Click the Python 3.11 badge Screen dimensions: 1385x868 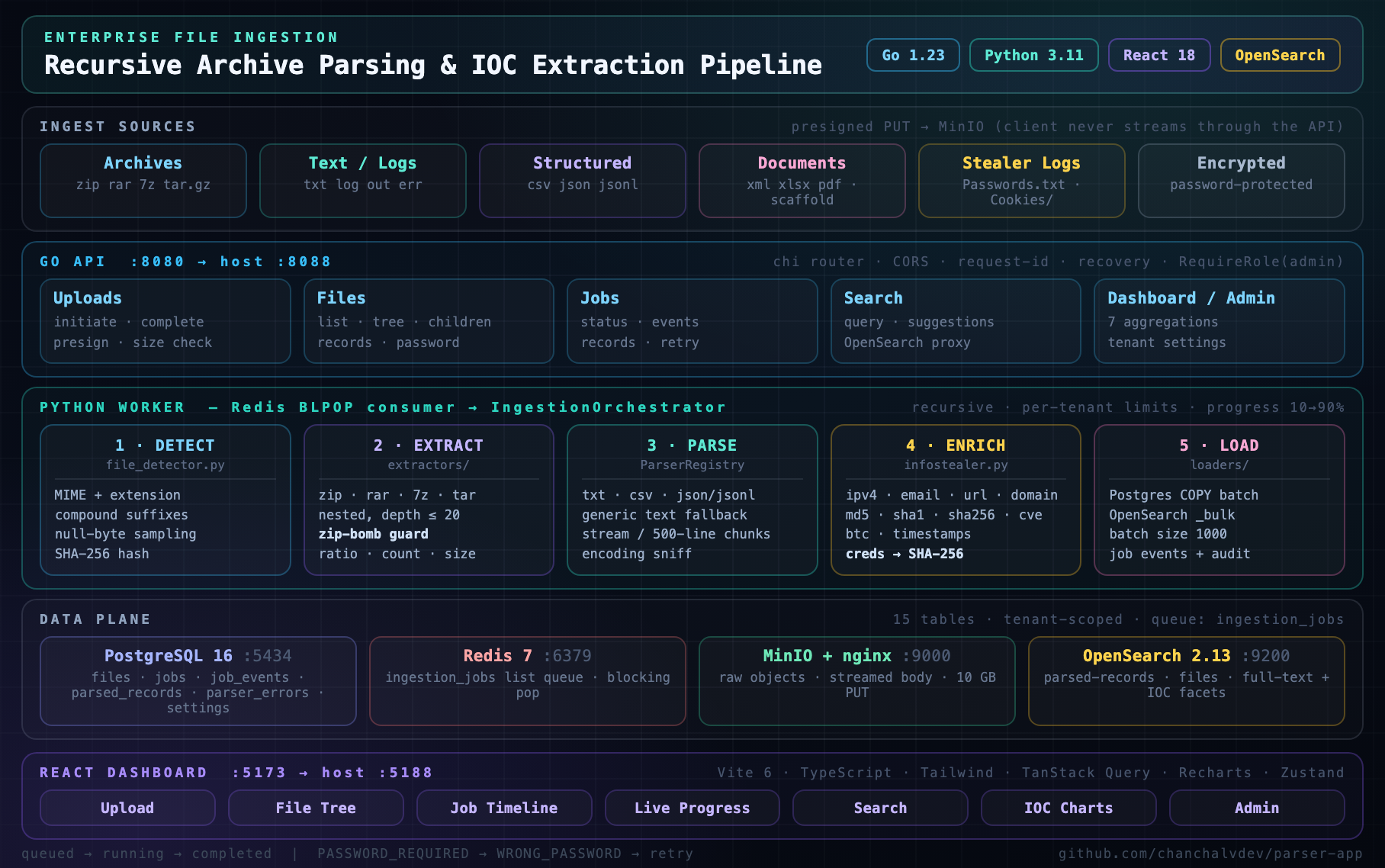1033,55
